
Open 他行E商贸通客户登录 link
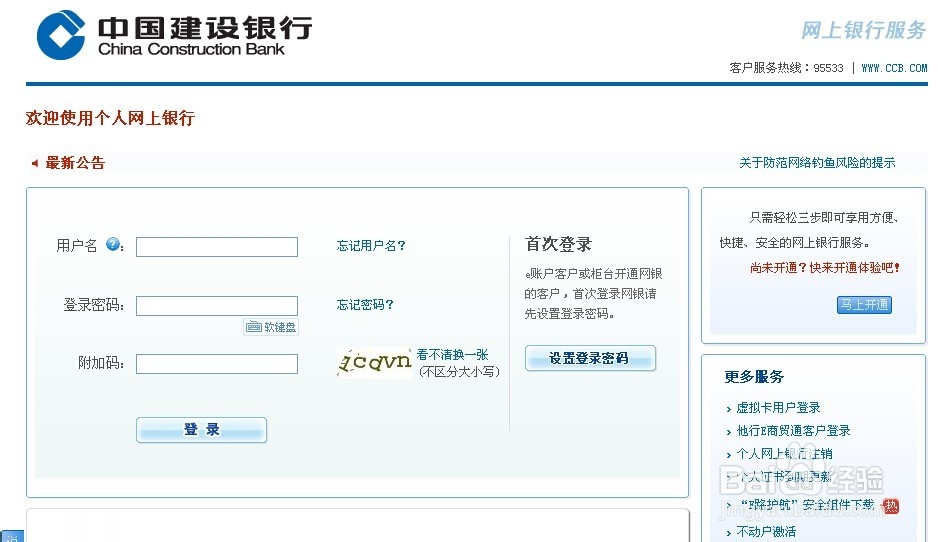pyautogui.click(x=793, y=431)
